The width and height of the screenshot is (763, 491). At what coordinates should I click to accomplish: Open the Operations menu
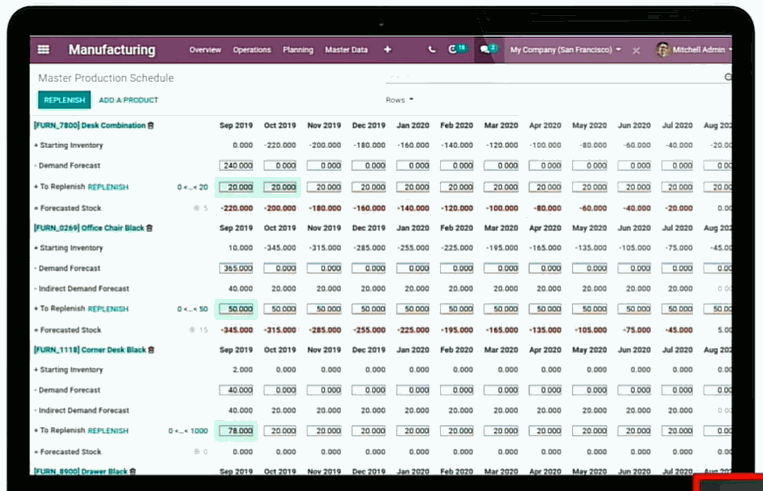tap(252, 50)
